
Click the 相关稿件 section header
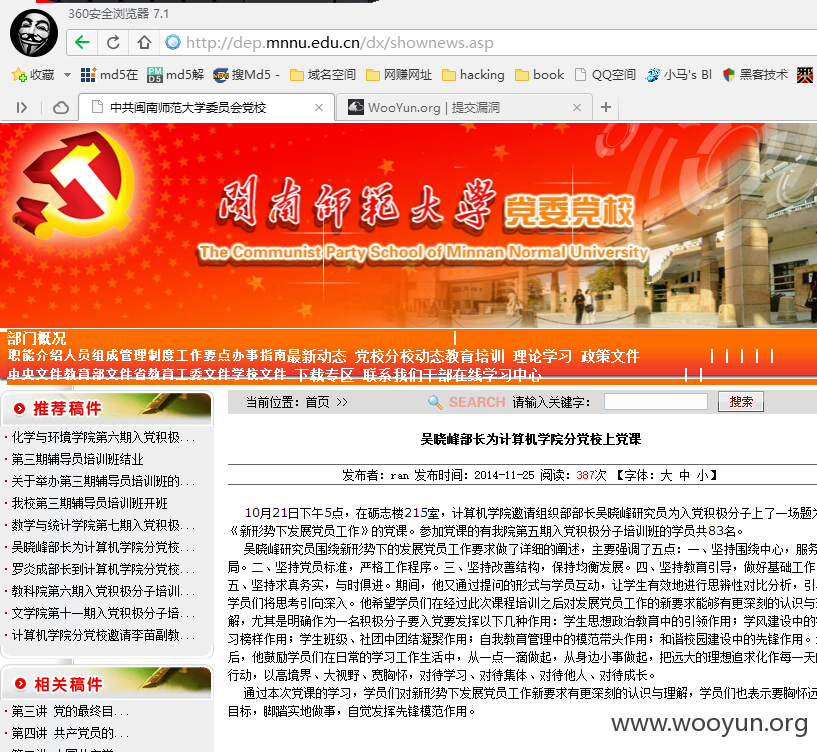pos(69,684)
